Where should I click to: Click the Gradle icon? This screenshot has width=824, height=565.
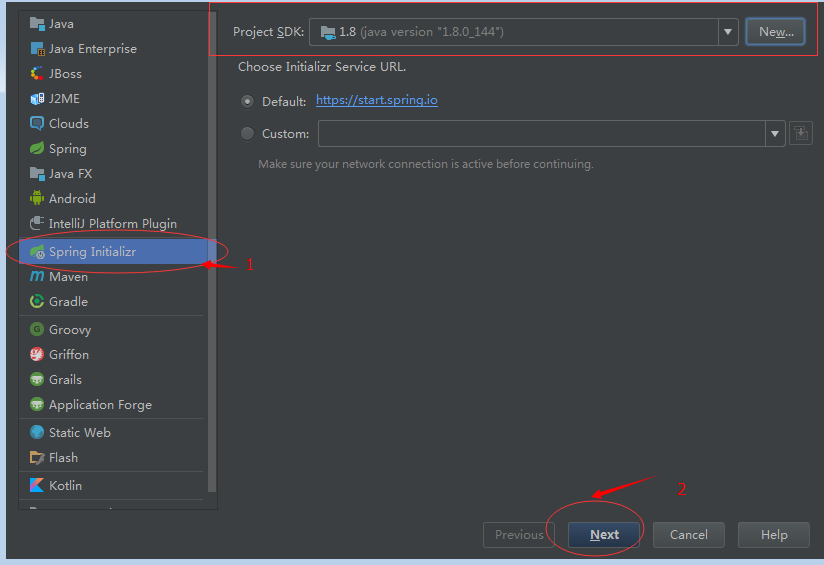tap(37, 301)
